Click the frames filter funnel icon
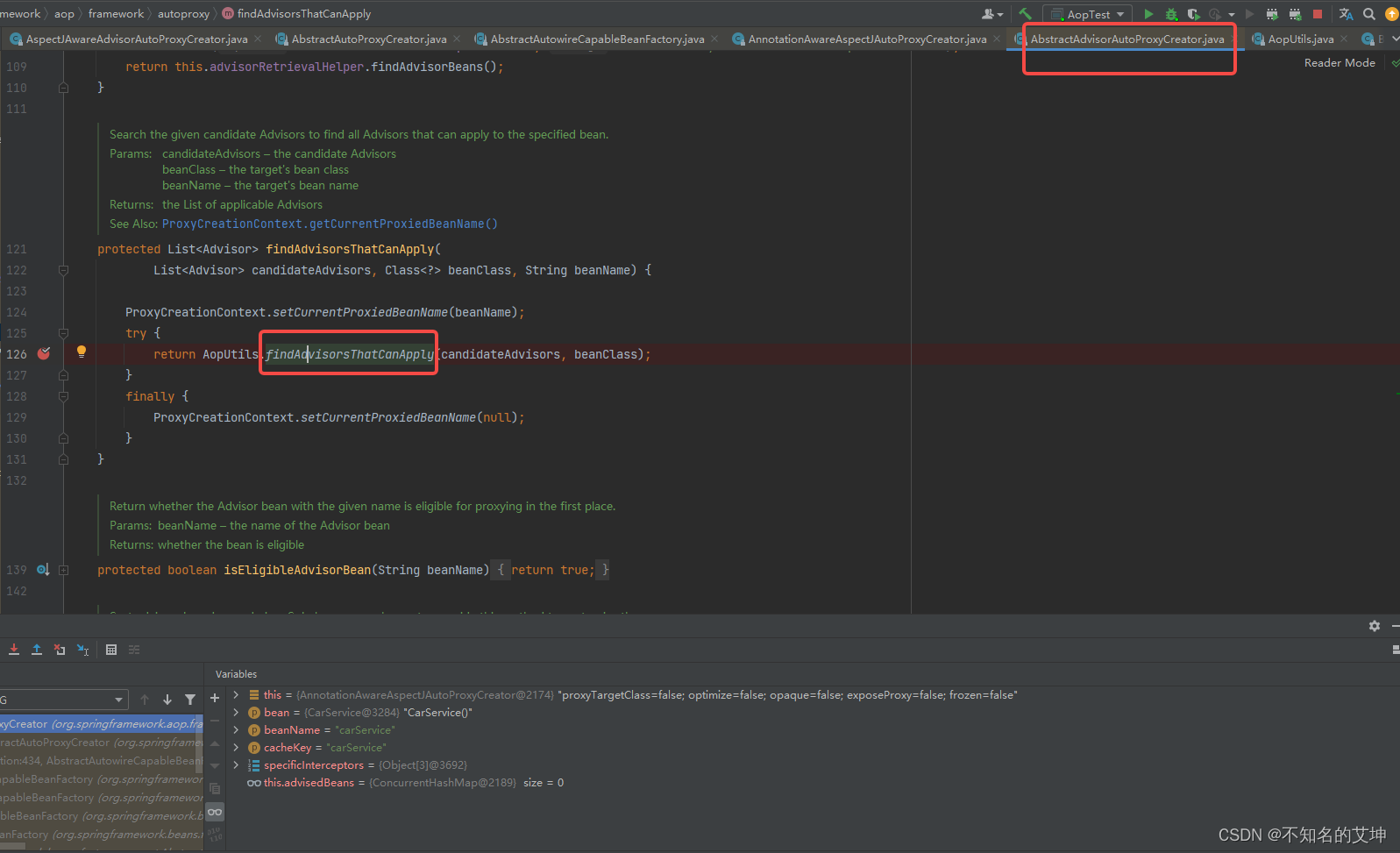The width and height of the screenshot is (1400, 853). point(190,700)
